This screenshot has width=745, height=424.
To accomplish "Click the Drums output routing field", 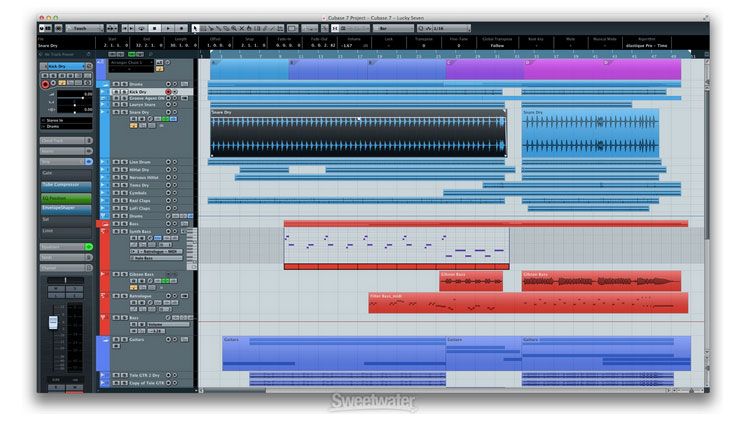I will tap(66, 127).
